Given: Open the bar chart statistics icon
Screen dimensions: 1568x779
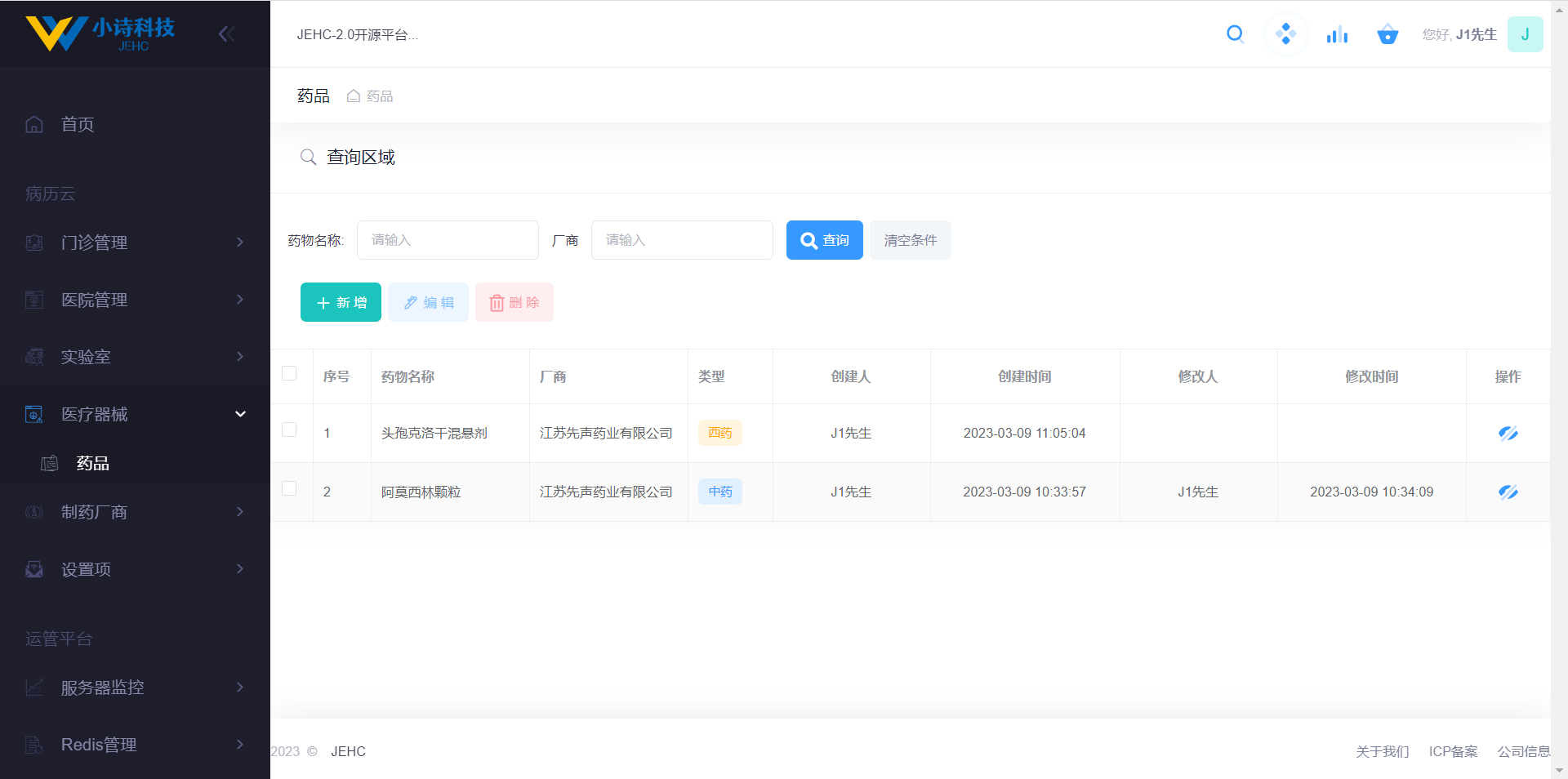Looking at the screenshot, I should click(1337, 34).
